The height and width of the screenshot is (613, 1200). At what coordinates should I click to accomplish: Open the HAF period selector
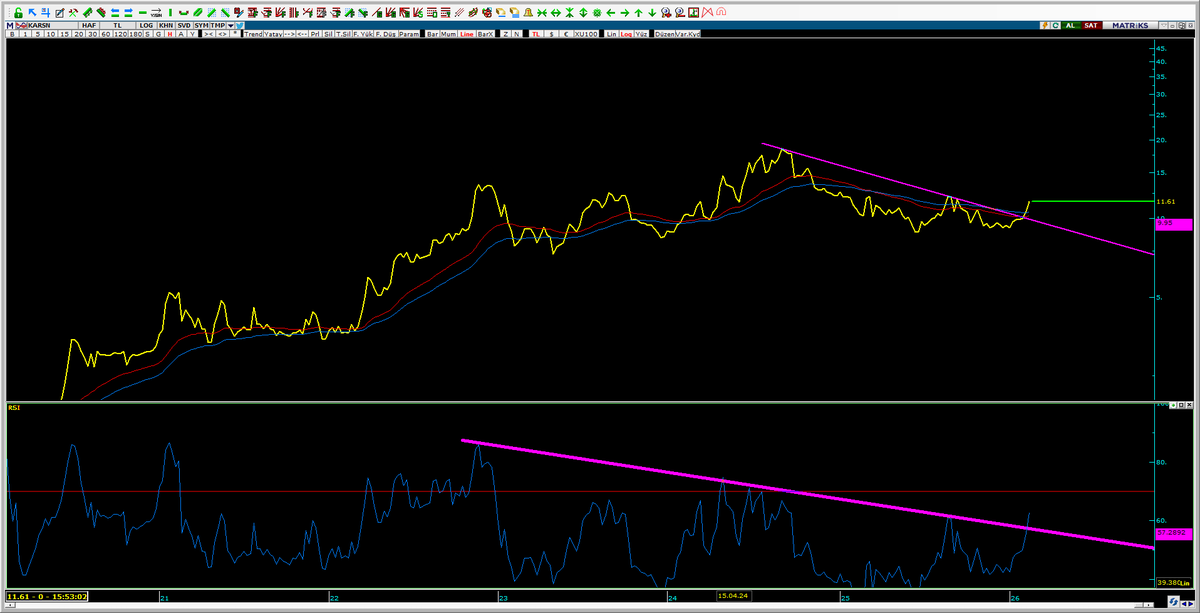[x=89, y=24]
